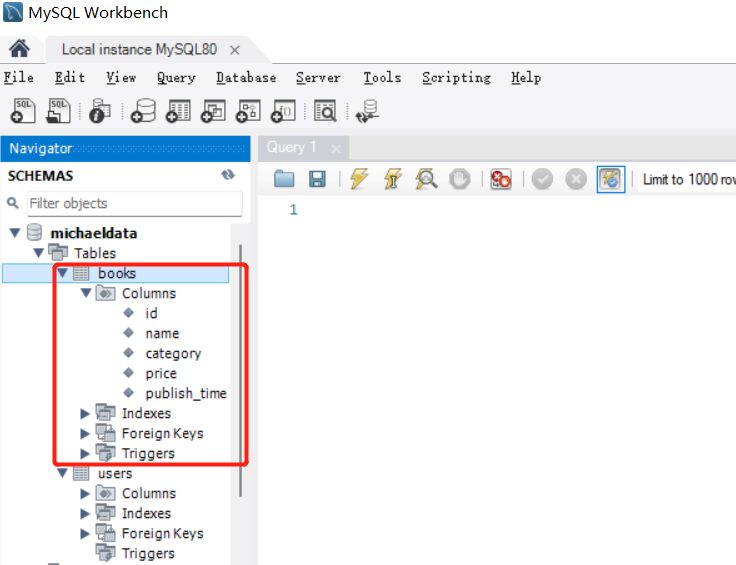The image size is (736, 565).
Task: Create a new SQL tab icon
Action: [23, 111]
